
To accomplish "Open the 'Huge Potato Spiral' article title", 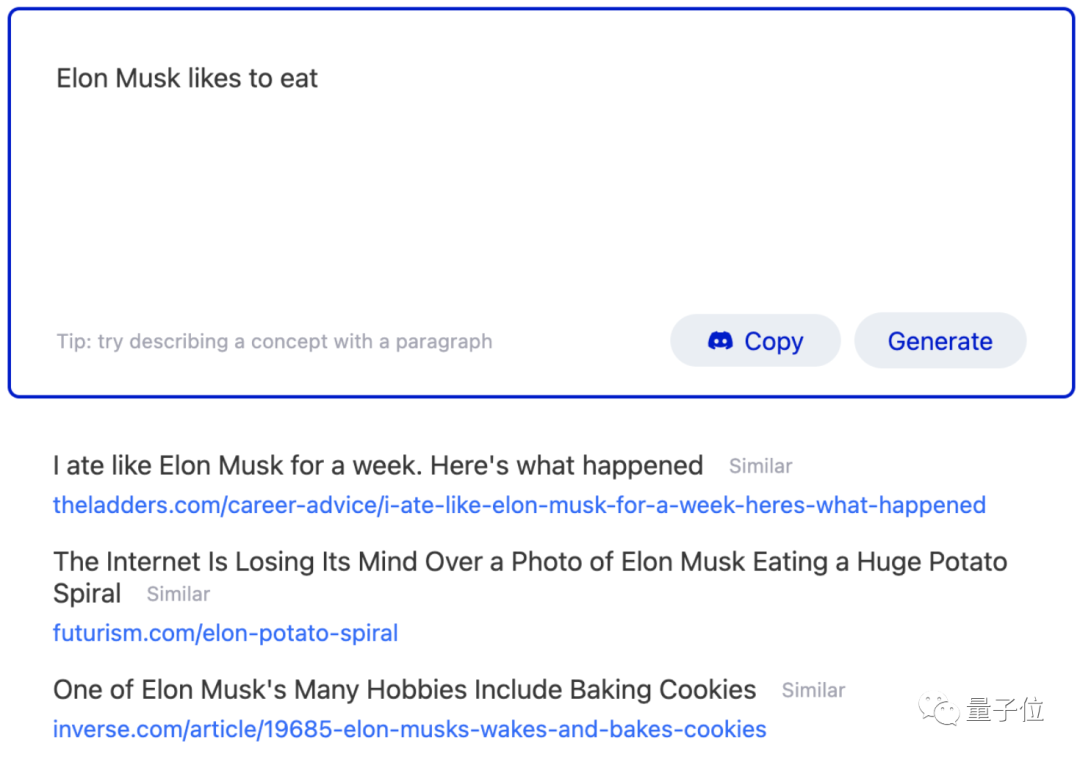I will 530,562.
